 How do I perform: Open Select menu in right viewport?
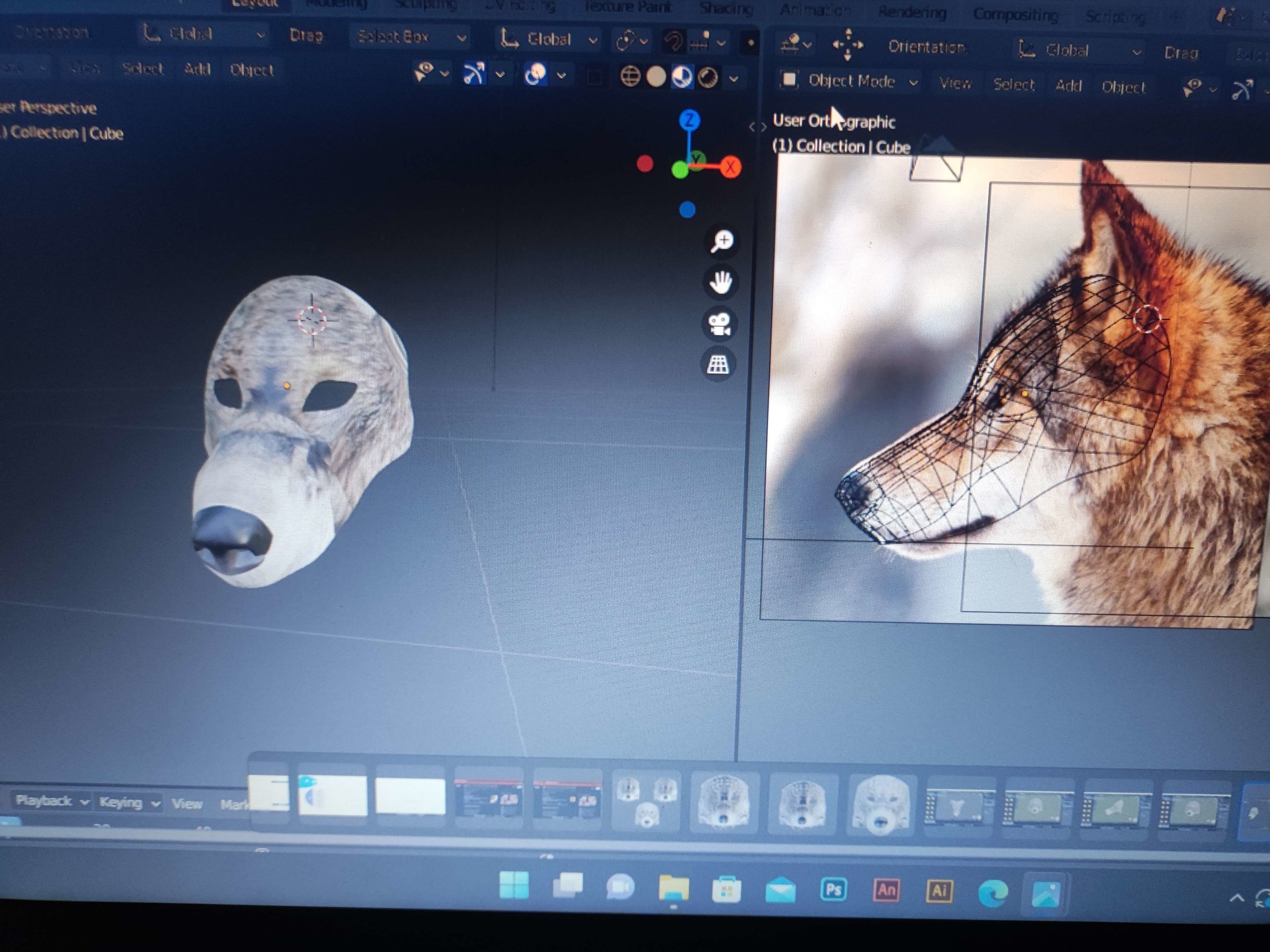pos(1014,85)
